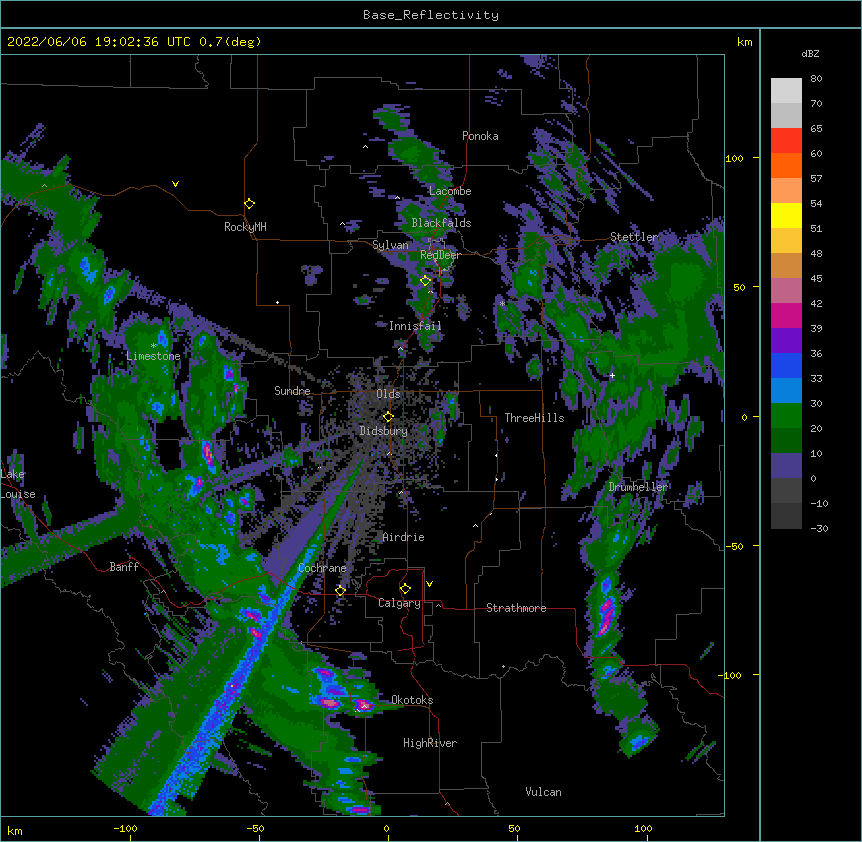Click the HighRiver label

(430, 743)
